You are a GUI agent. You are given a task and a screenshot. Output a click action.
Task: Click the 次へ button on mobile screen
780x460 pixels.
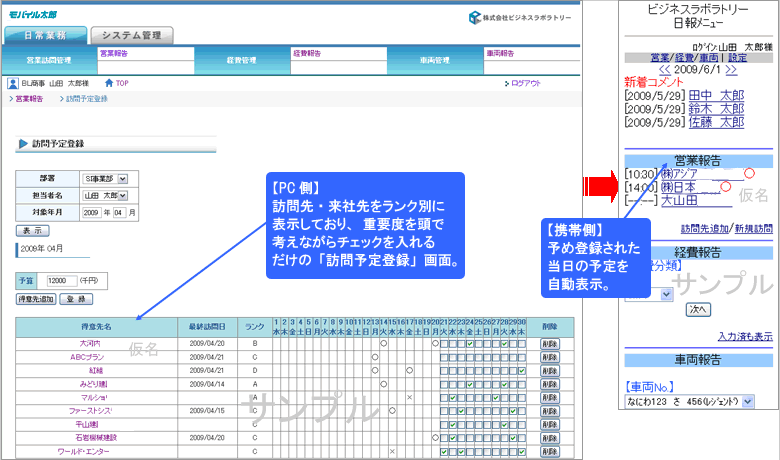(x=698, y=309)
